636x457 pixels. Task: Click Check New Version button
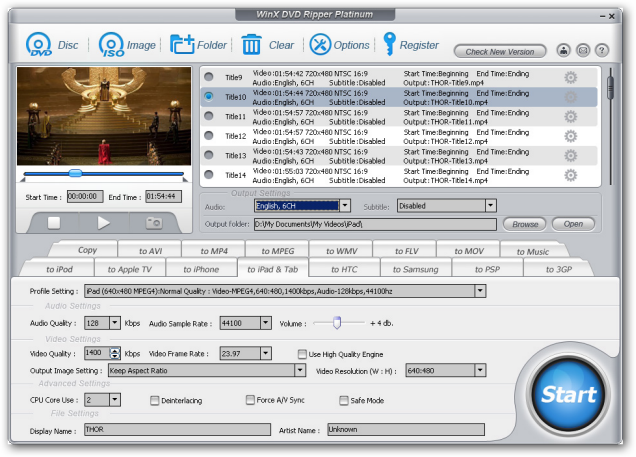[x=500, y=51]
